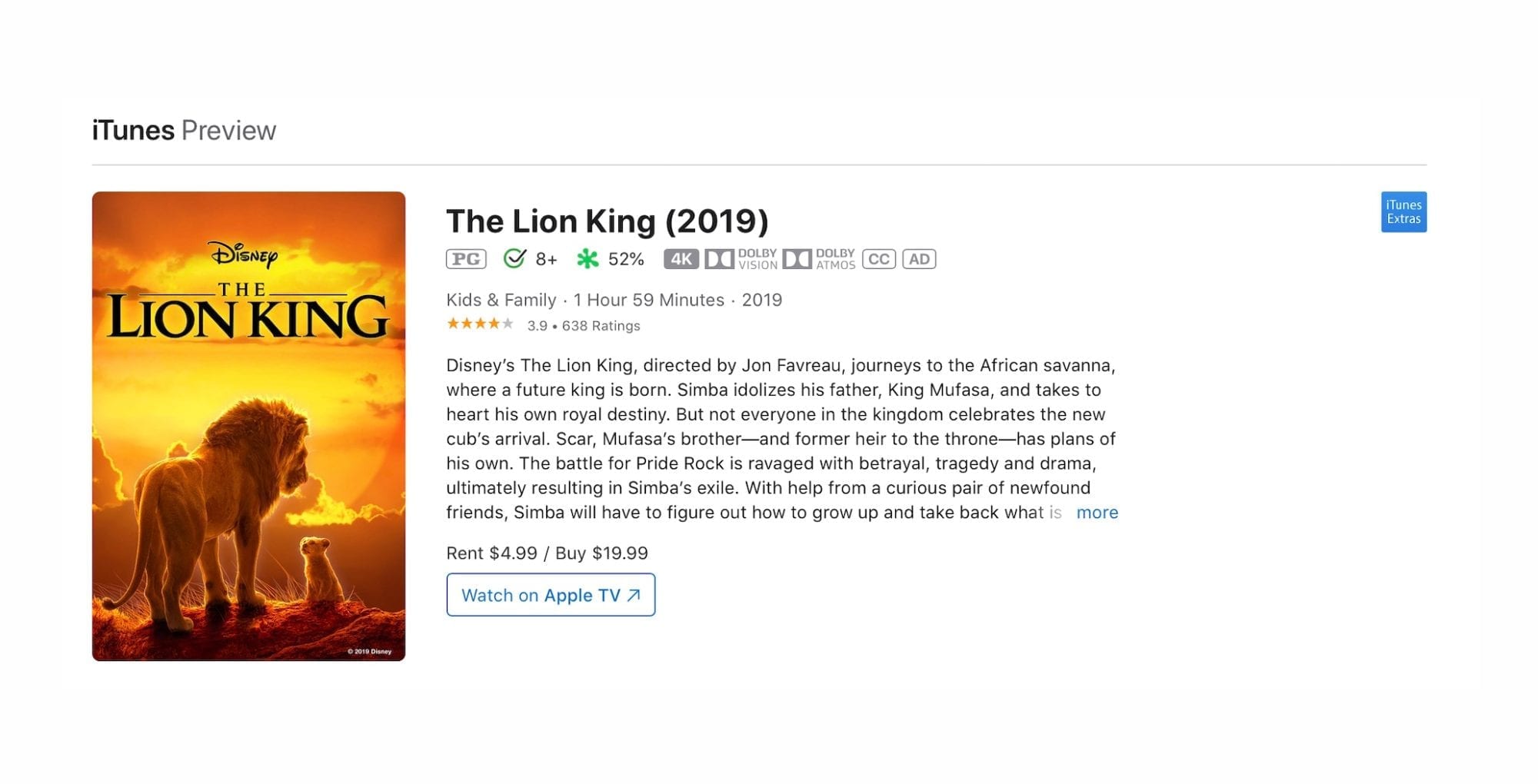
Task: Click the 4K badge icon
Action: coord(681,259)
